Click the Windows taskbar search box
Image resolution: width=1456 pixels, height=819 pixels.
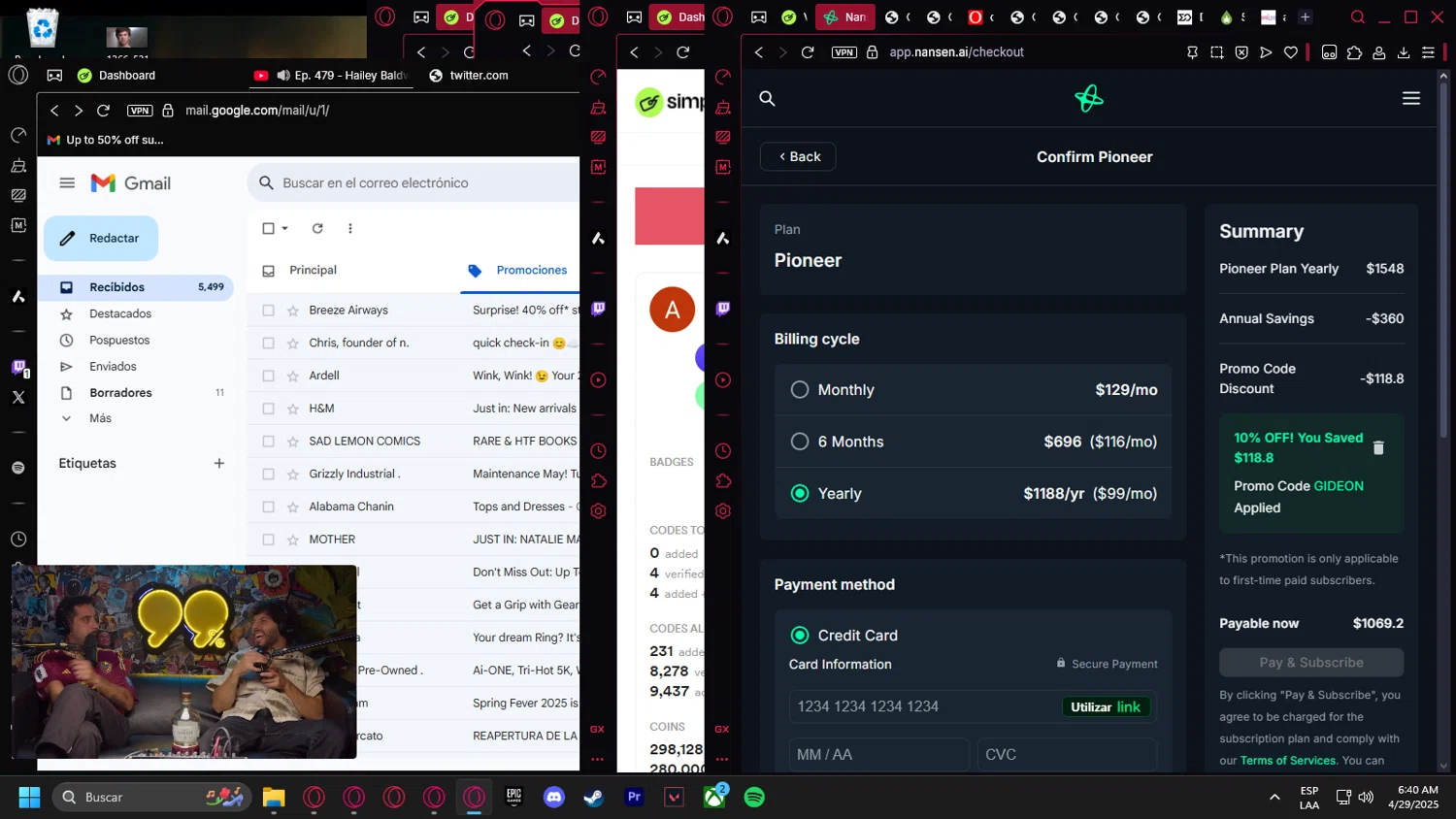coord(152,797)
